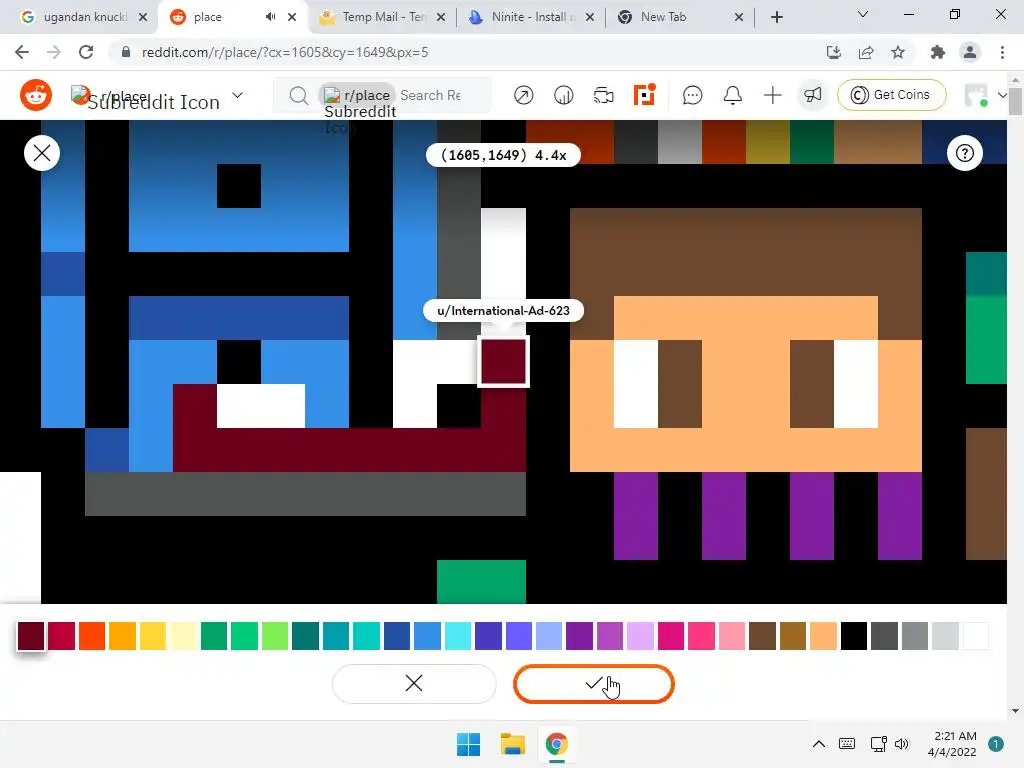The width and height of the screenshot is (1024, 768).
Task: Close the Temp Mail tab
Action: coord(441,17)
